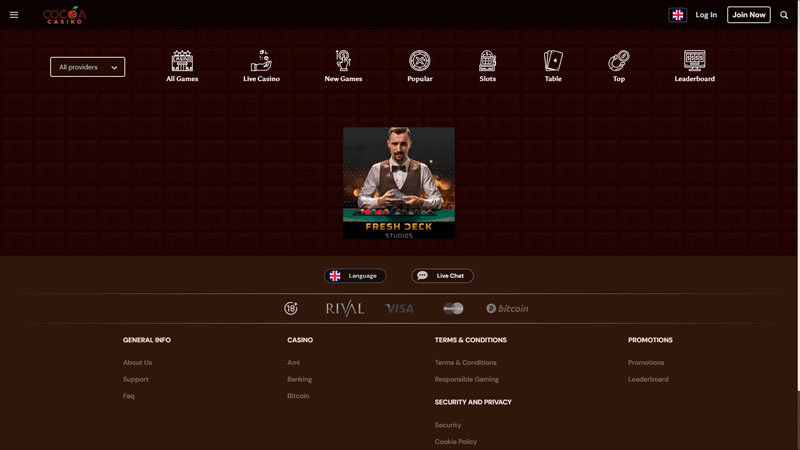Open the Support footer link
This screenshot has width=800, height=450.
[136, 379]
